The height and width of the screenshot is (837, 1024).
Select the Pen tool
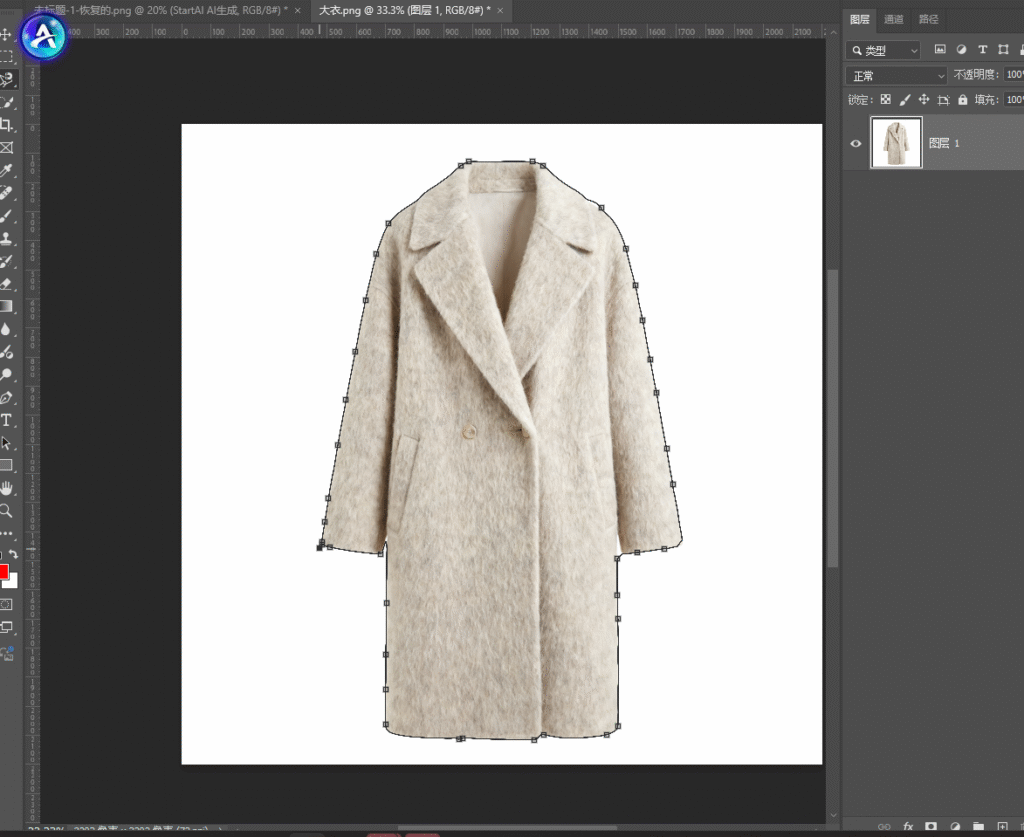[7, 398]
